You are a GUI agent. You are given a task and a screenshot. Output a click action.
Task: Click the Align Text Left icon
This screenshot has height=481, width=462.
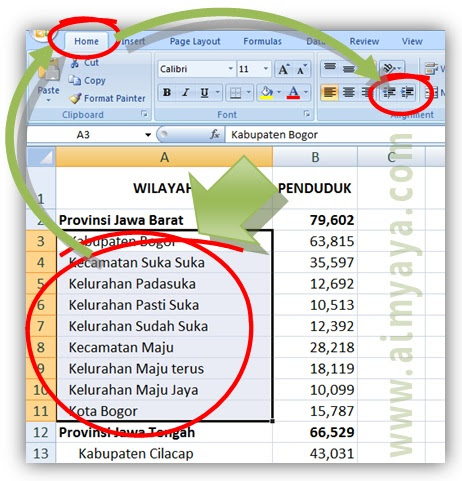point(330,92)
